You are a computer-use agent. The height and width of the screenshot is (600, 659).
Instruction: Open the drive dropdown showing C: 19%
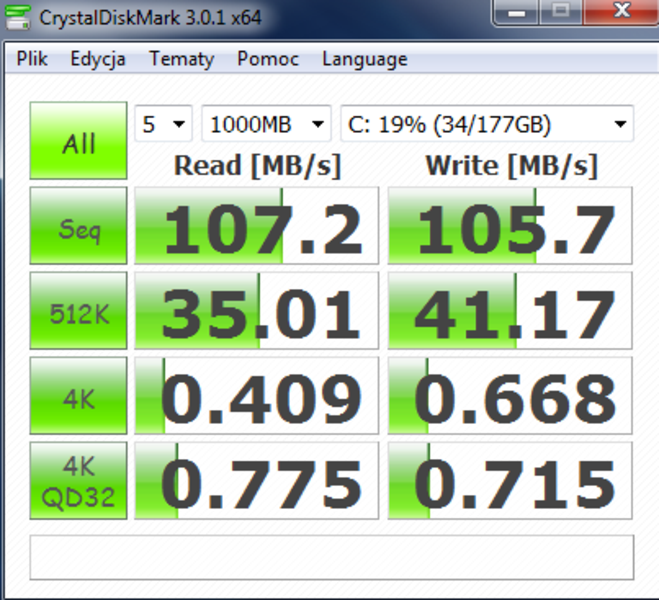(x=487, y=124)
